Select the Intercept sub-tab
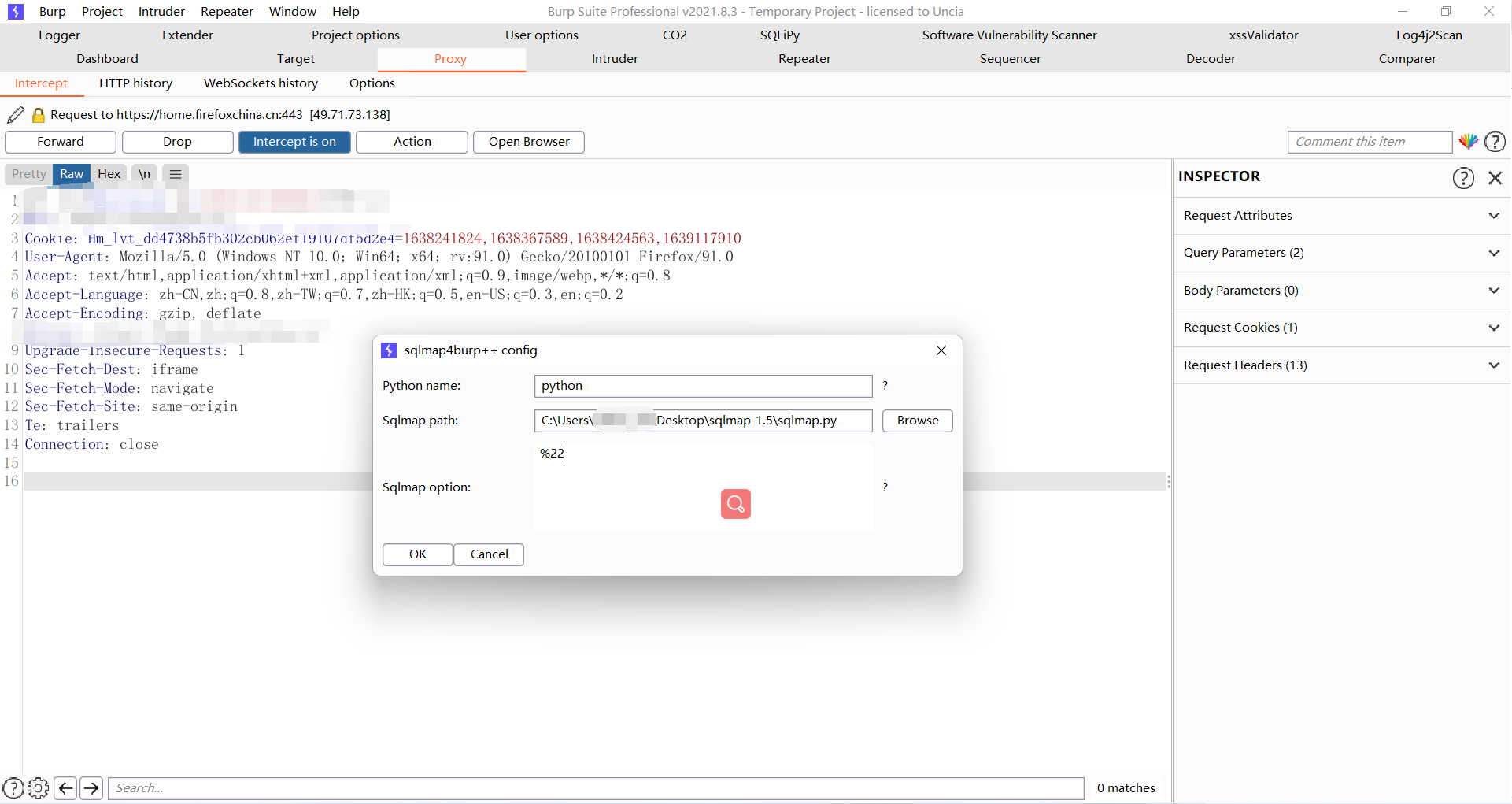This screenshot has height=804, width=1512. (41, 83)
